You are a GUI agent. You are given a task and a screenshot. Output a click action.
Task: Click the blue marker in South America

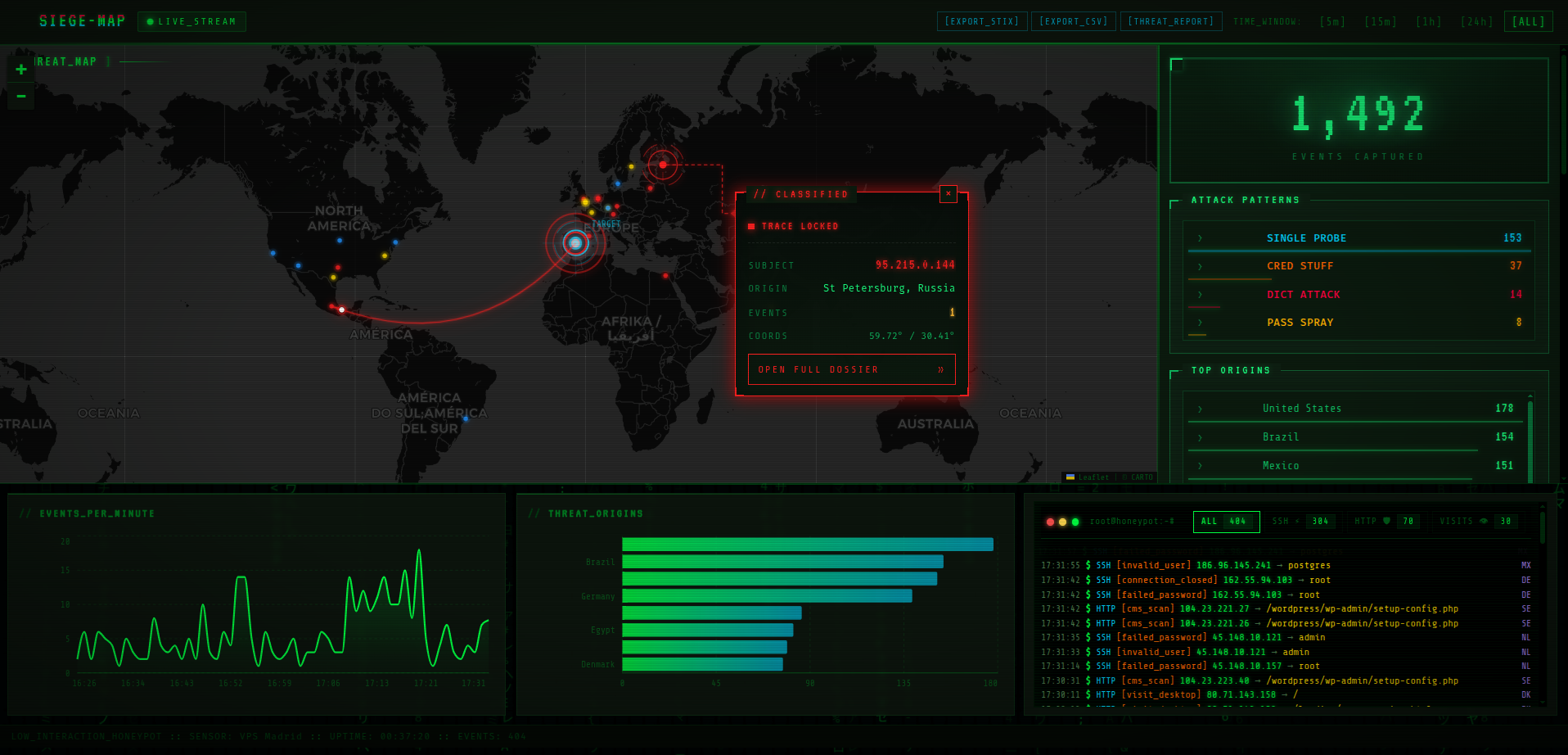[466, 418]
